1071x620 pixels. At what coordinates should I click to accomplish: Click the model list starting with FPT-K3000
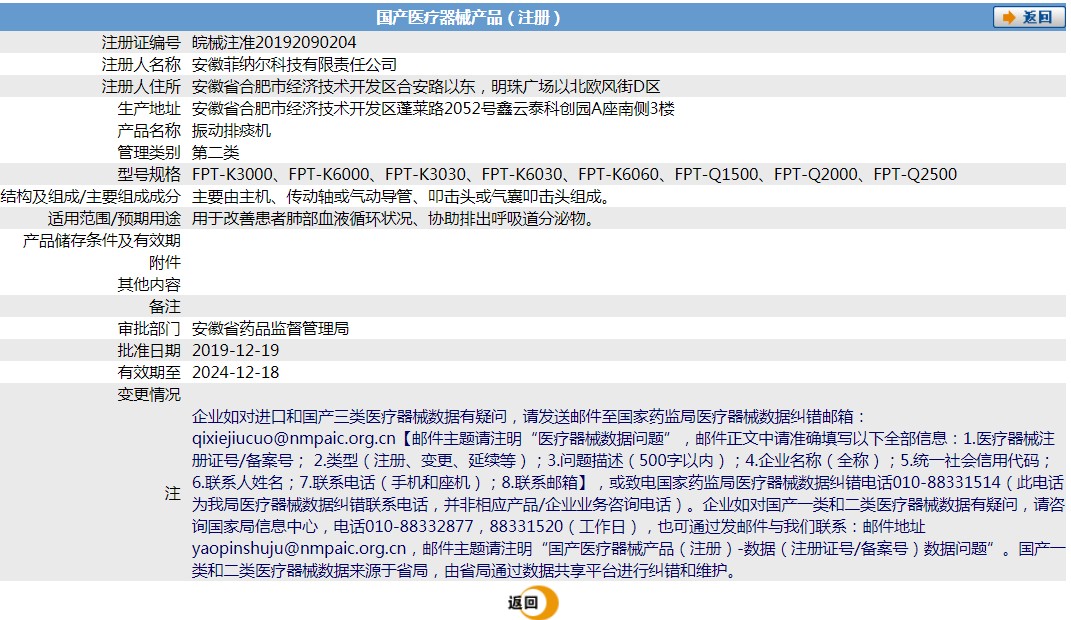574,174
